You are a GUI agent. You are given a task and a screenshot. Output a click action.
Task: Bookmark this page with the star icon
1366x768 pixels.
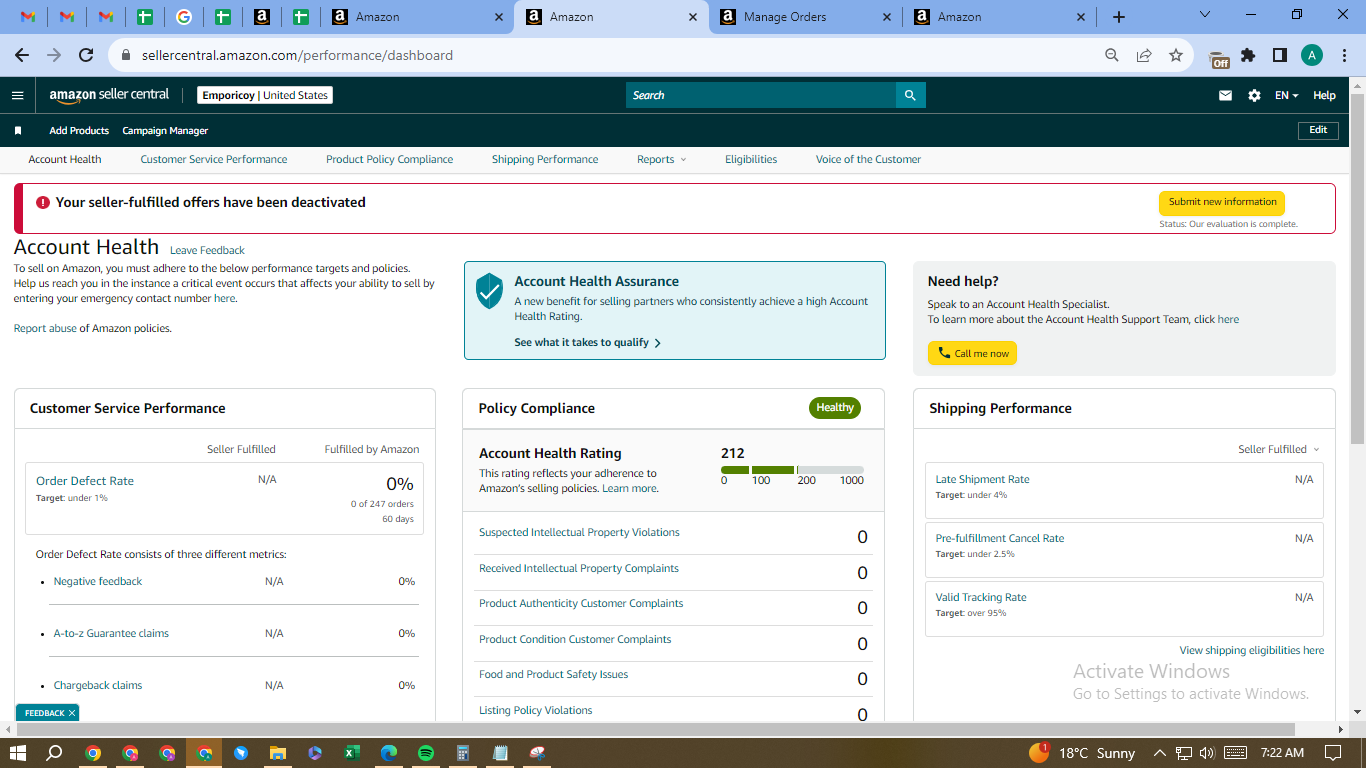1176,55
